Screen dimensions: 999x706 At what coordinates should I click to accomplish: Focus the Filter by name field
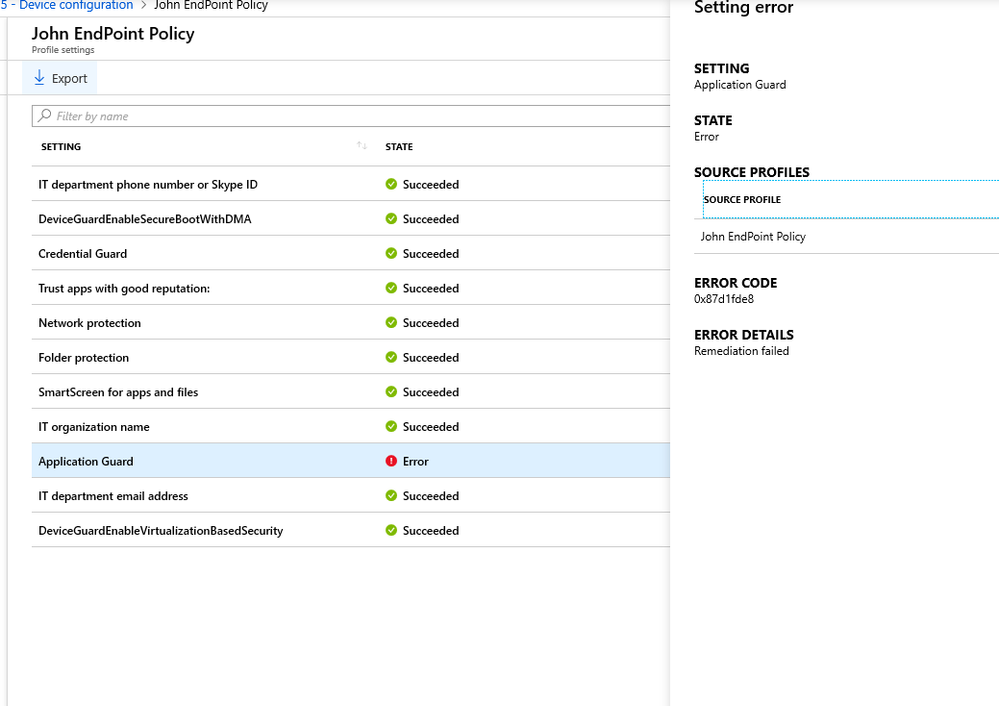tap(350, 116)
